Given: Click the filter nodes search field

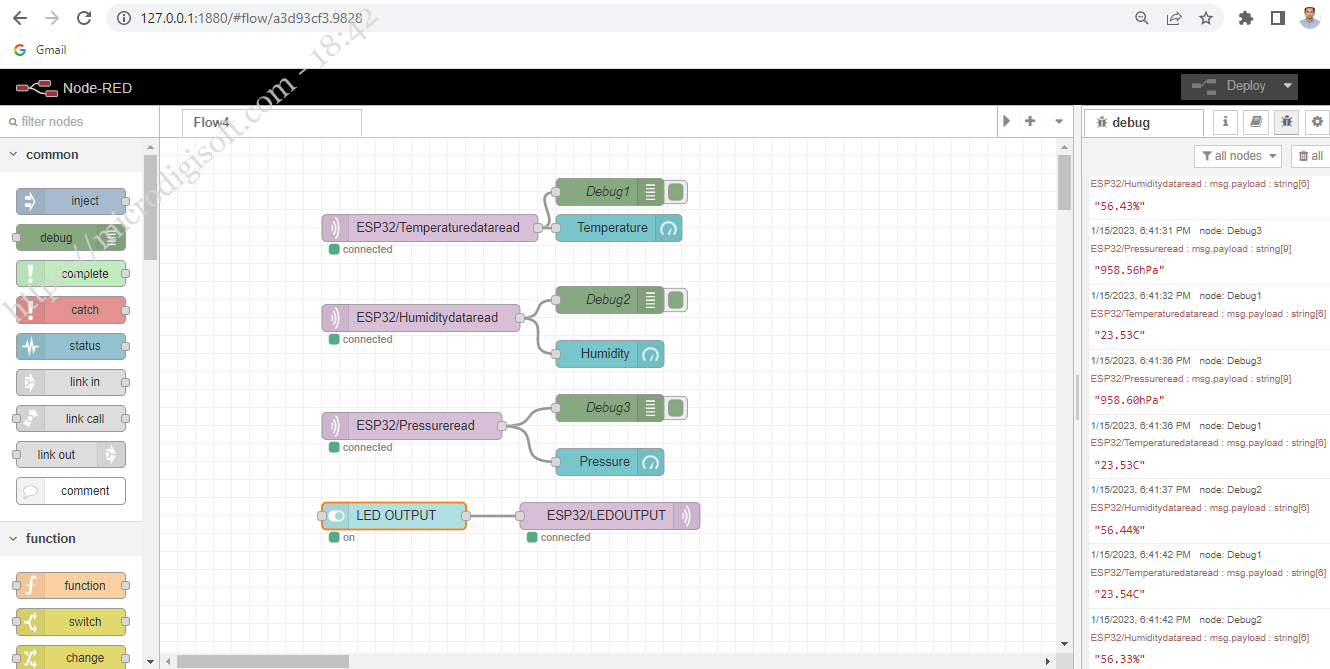Looking at the screenshot, I should click(70, 120).
